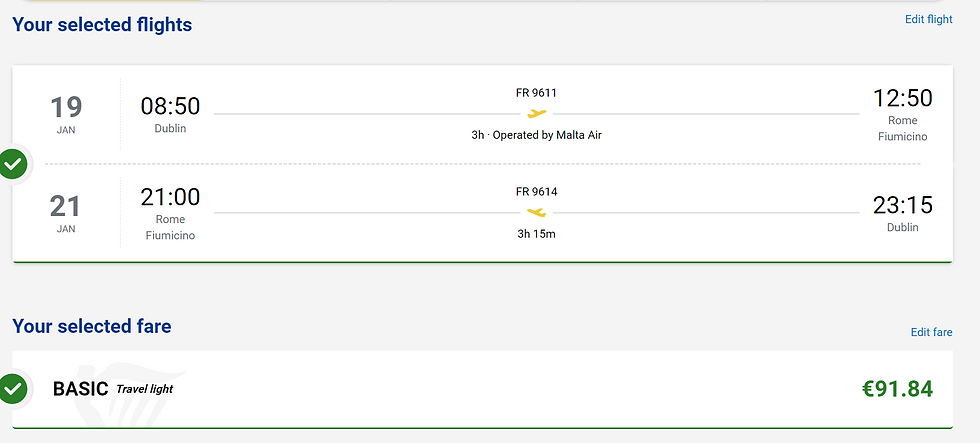Click the 3h 15m duration label
The height and width of the screenshot is (443, 980).
536,234
